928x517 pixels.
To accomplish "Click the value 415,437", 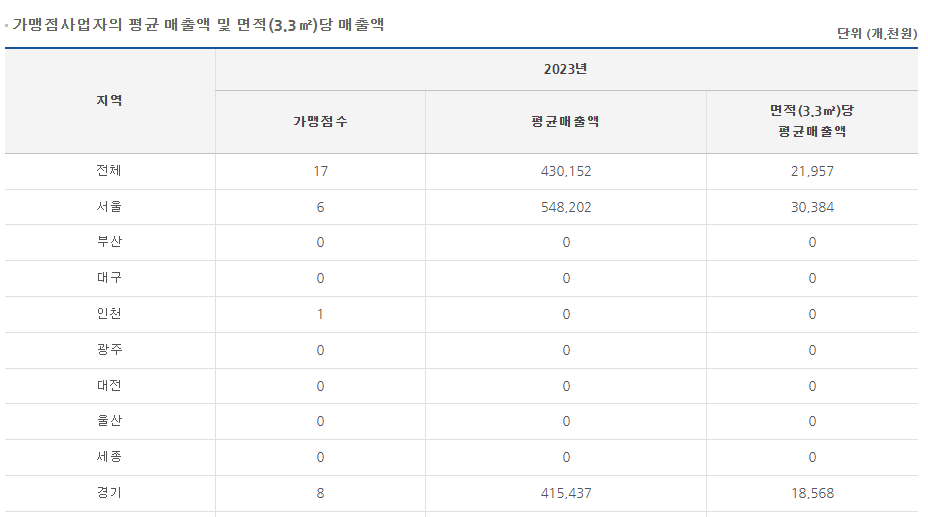I will pos(566,493).
